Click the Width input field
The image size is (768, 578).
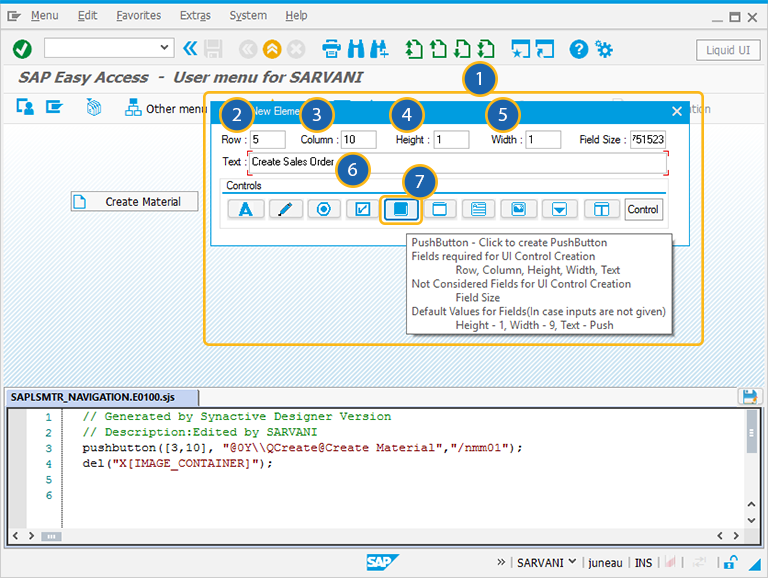pyautogui.click(x=543, y=140)
